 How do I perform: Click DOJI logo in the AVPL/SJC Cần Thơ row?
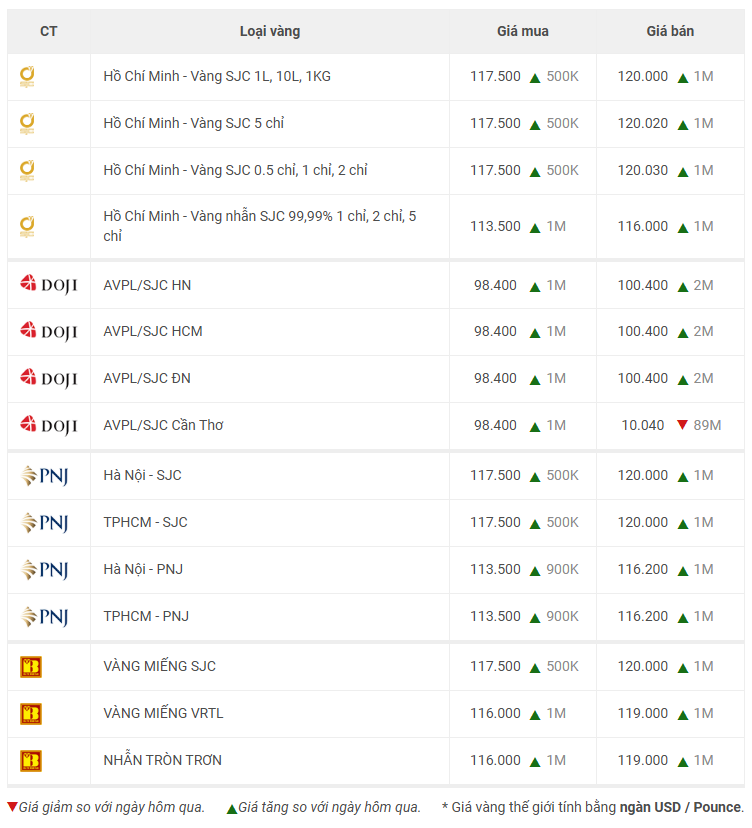click(x=49, y=426)
